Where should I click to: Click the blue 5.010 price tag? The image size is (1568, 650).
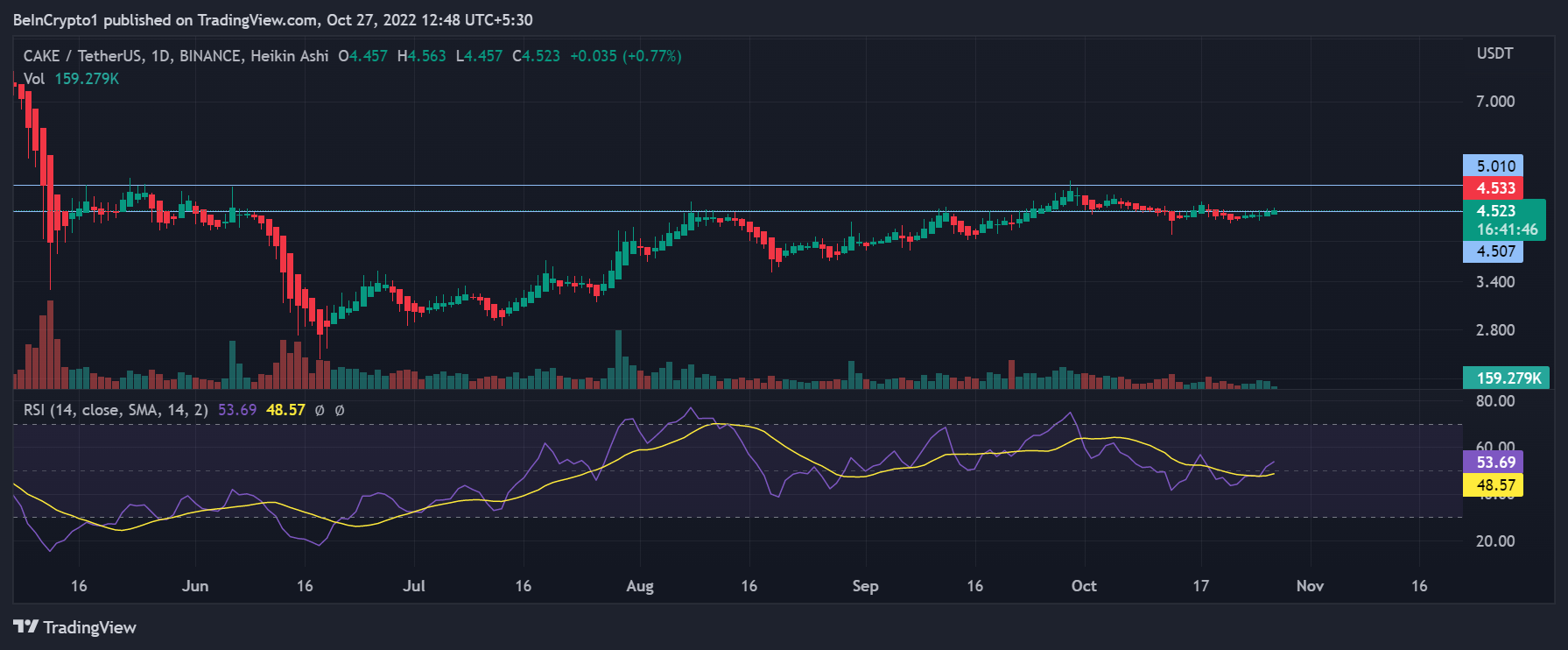(x=1493, y=166)
